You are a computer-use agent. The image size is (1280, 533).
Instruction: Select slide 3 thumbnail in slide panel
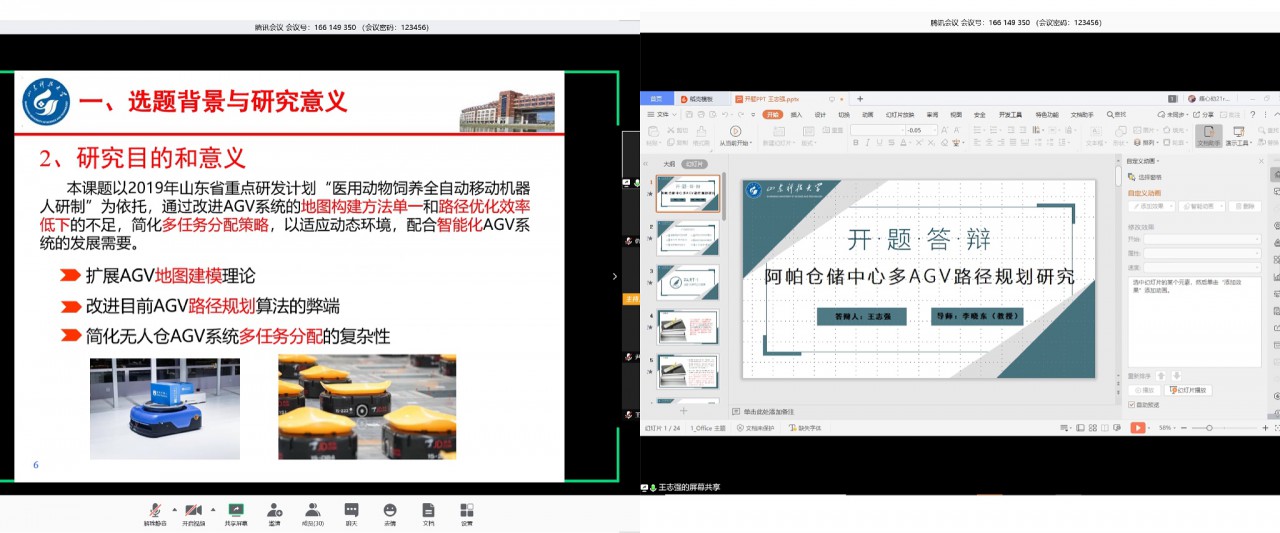[687, 283]
